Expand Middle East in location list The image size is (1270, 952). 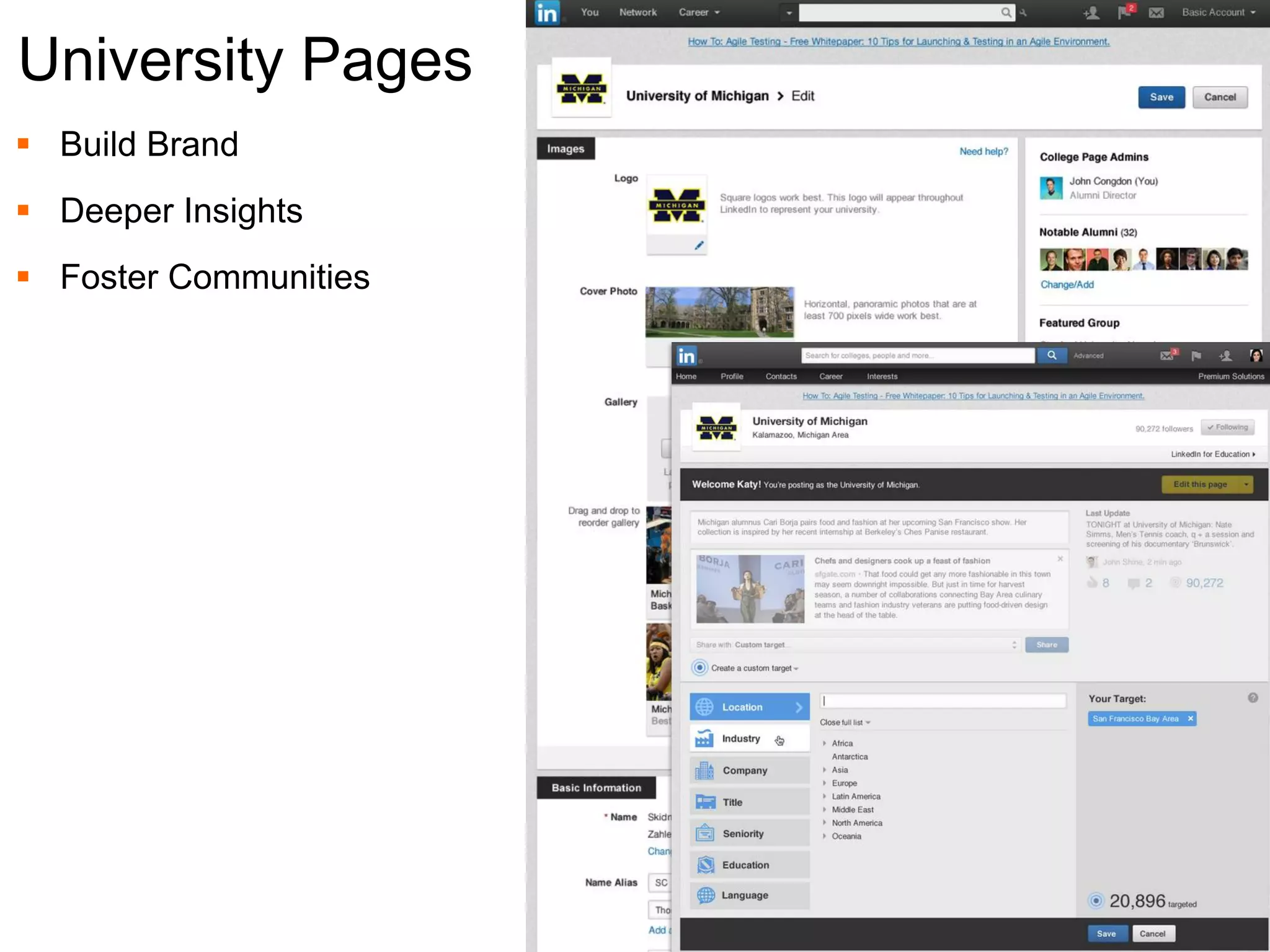coord(825,809)
